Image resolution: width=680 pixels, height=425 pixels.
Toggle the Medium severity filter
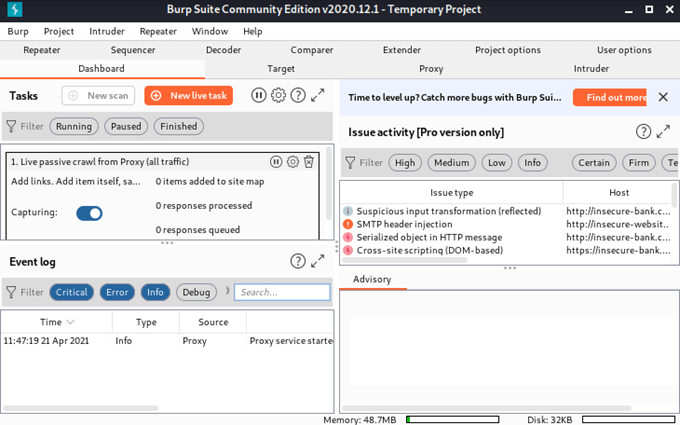[x=451, y=163]
